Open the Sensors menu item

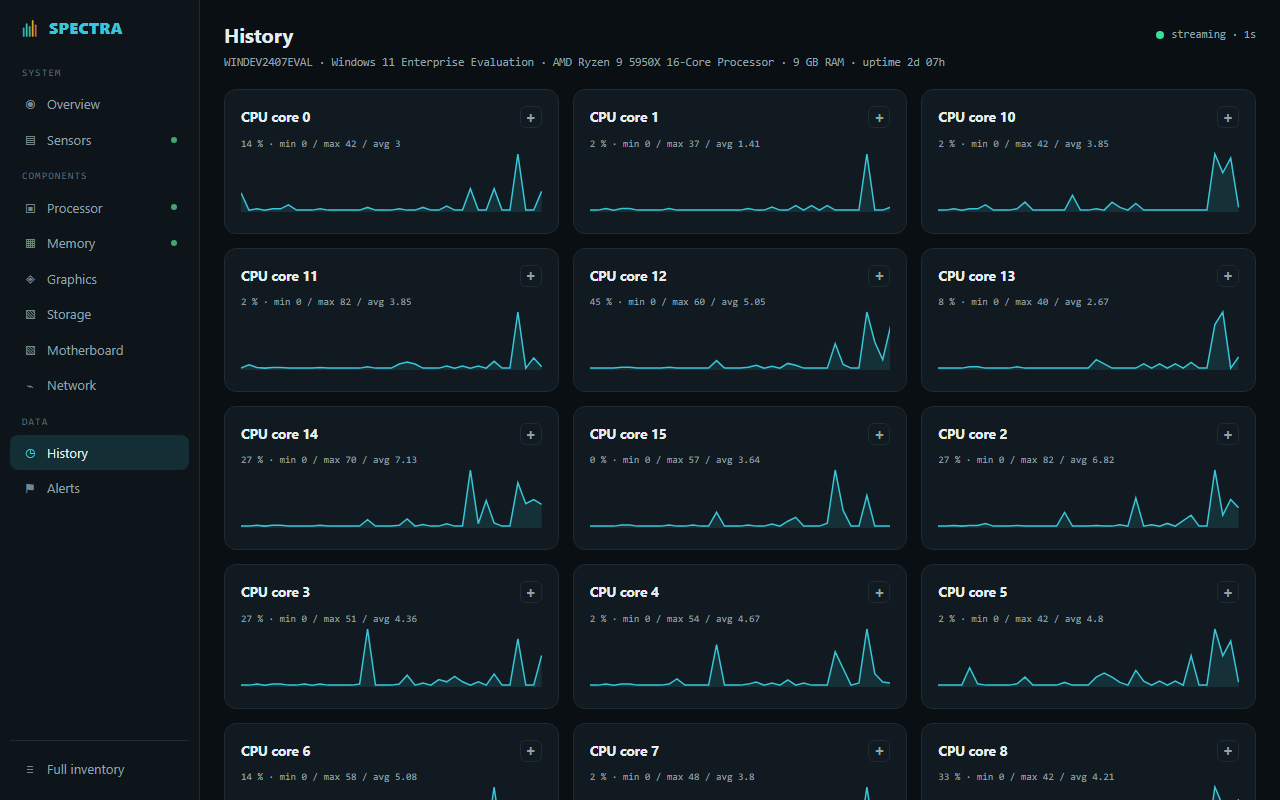99,140
